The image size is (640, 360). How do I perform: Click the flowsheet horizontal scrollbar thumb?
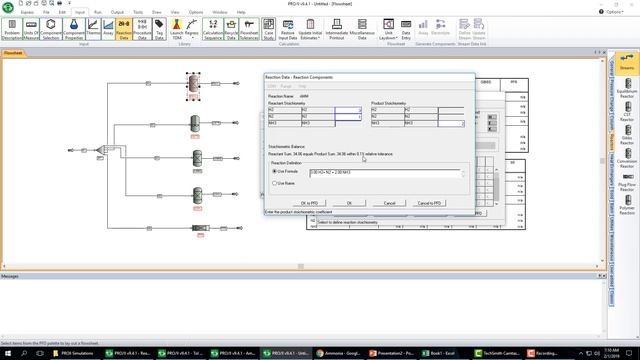point(301,267)
